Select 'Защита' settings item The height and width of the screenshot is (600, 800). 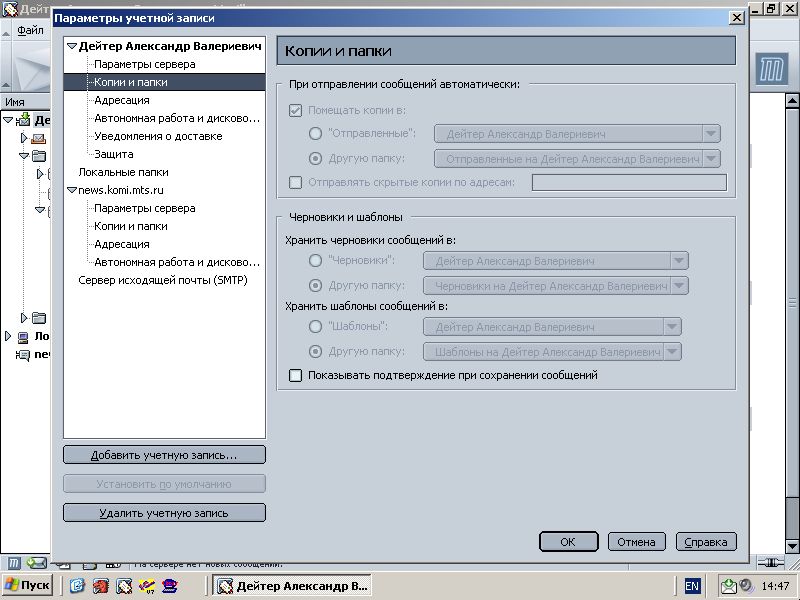pos(114,154)
